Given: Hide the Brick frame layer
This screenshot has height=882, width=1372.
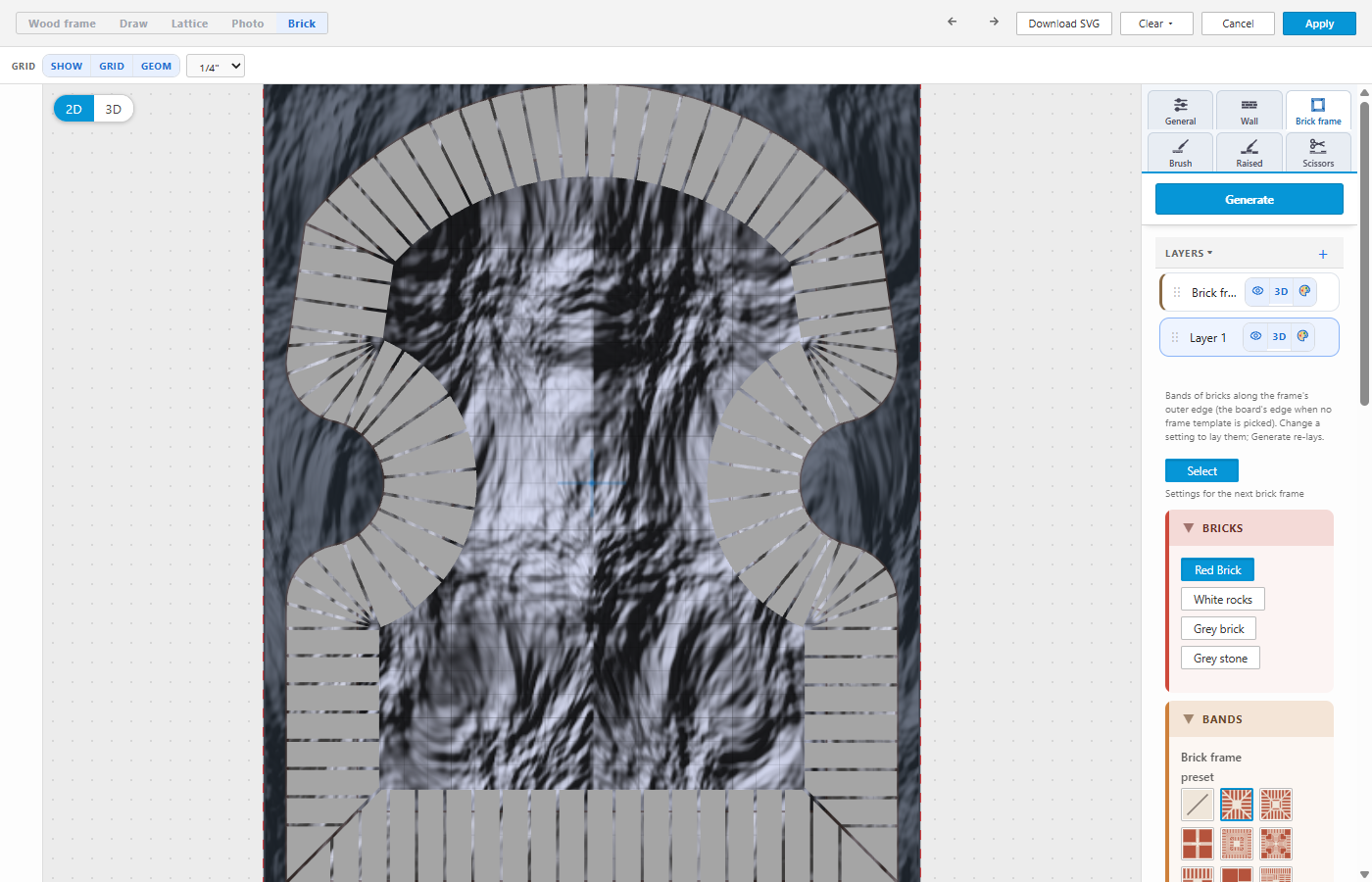Looking at the screenshot, I should pos(1257,291).
